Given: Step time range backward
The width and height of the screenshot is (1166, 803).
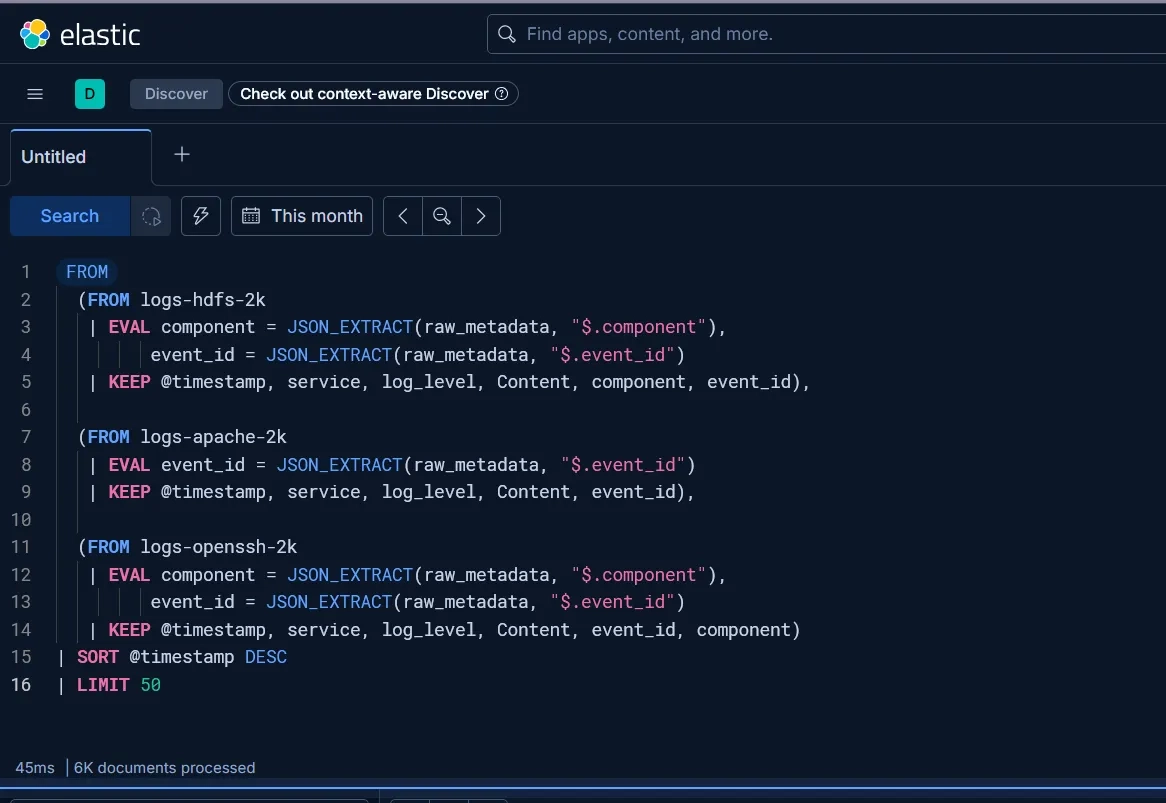Looking at the screenshot, I should pyautogui.click(x=403, y=216).
